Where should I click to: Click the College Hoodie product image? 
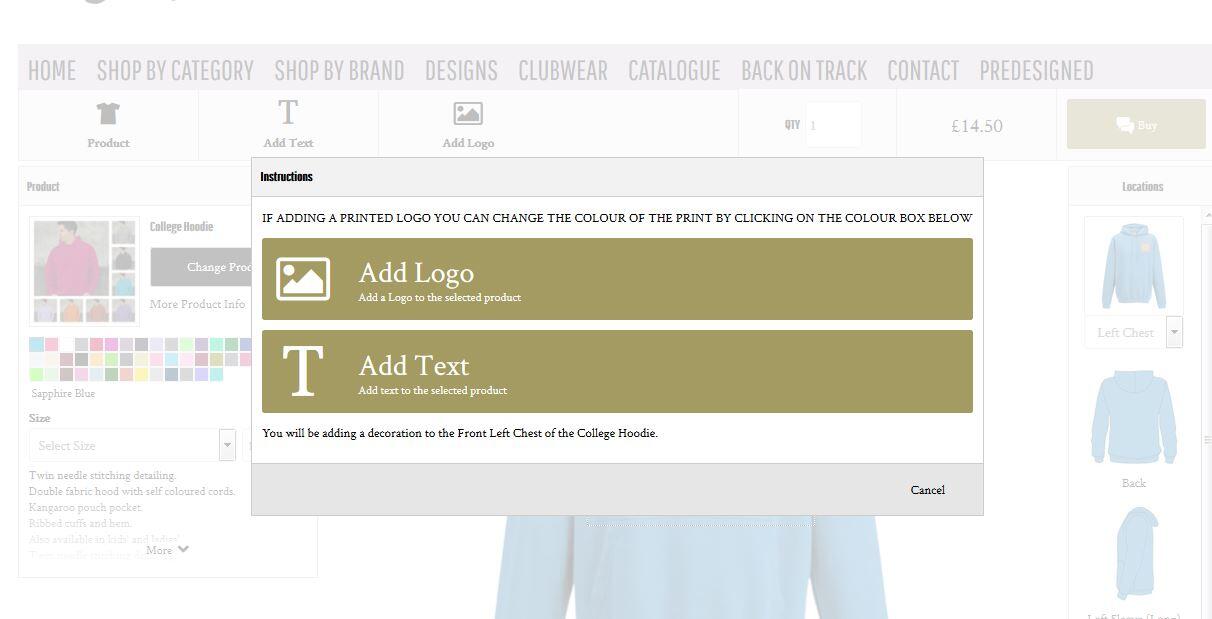tap(71, 259)
